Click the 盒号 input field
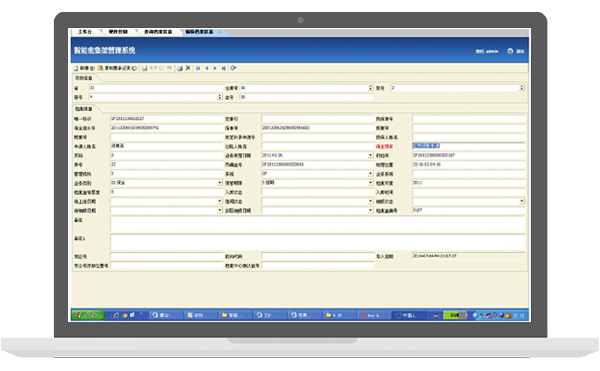This screenshot has width=600, height=371. point(307,97)
